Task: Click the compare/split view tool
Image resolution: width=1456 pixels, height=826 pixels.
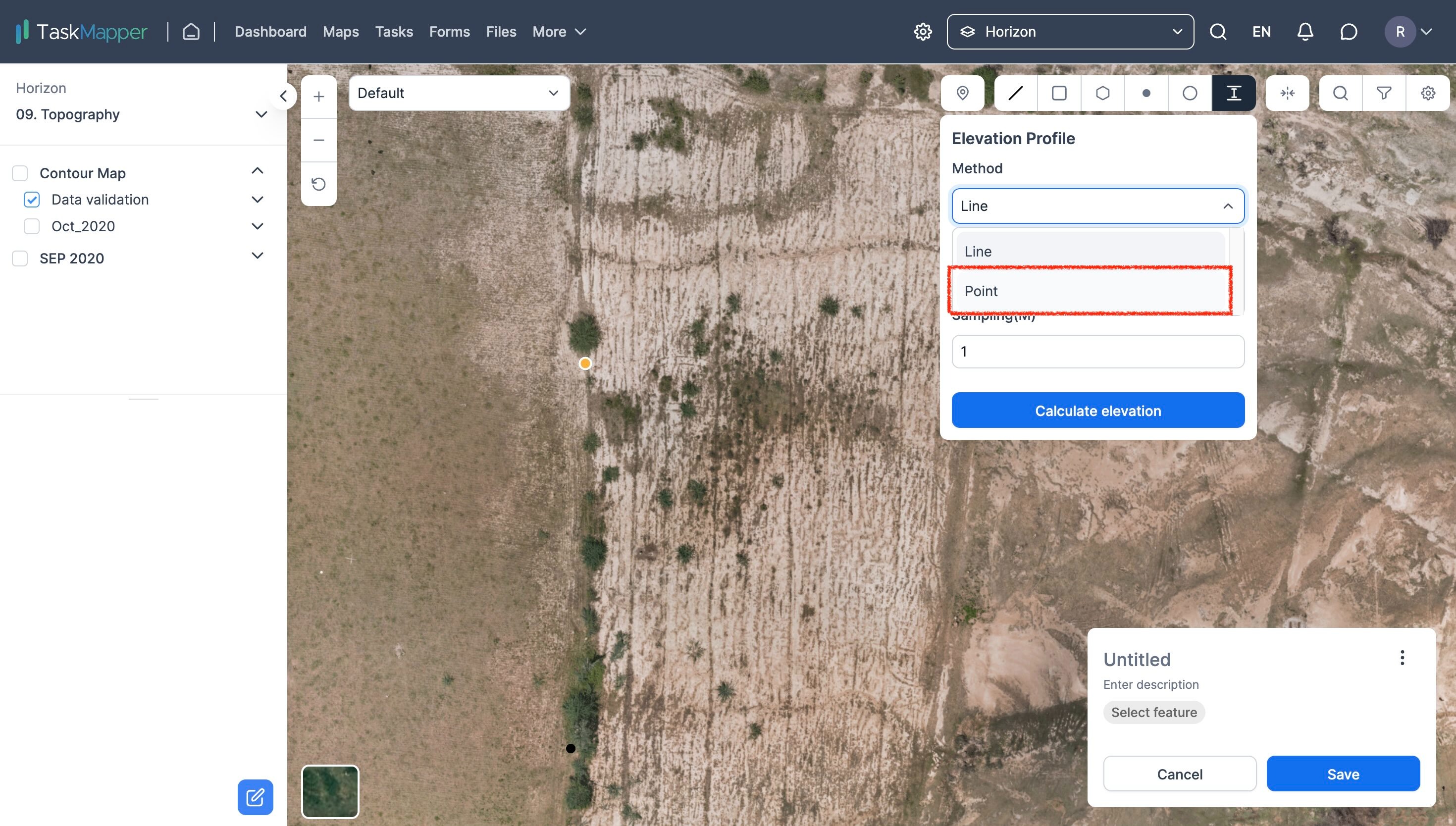Action: coord(1288,93)
